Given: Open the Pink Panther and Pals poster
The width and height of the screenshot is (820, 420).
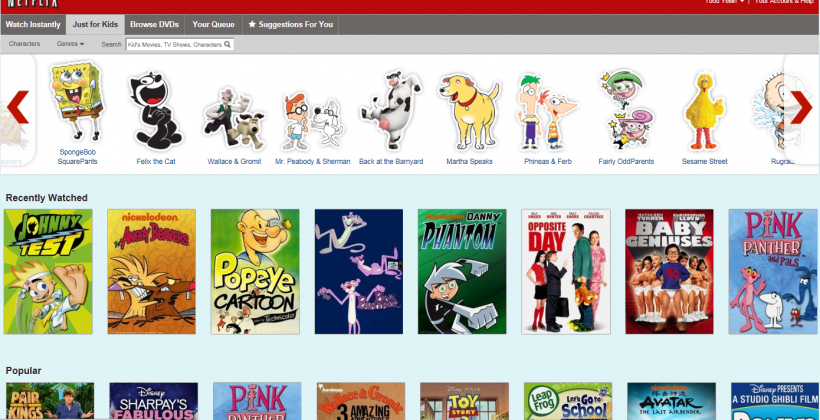Looking at the screenshot, I should click(773, 271).
